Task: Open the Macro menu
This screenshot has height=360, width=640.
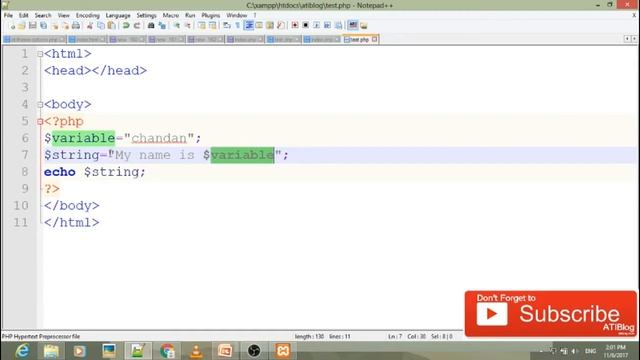Action: coord(171,16)
